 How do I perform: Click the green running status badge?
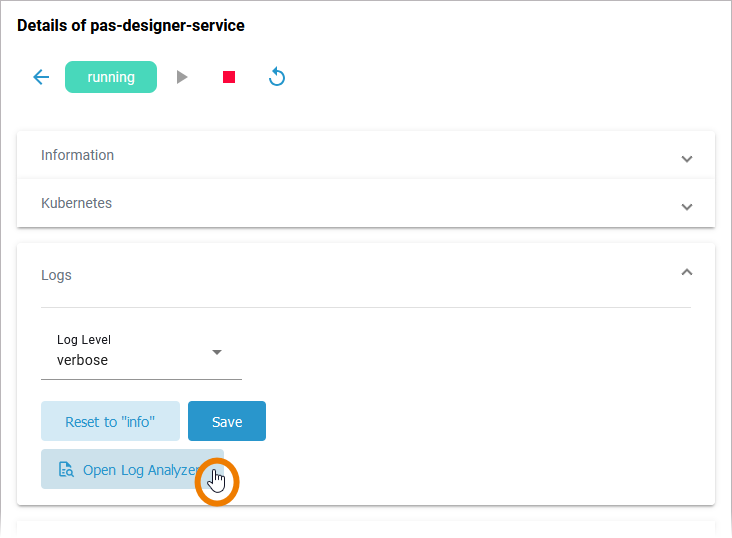coord(111,77)
